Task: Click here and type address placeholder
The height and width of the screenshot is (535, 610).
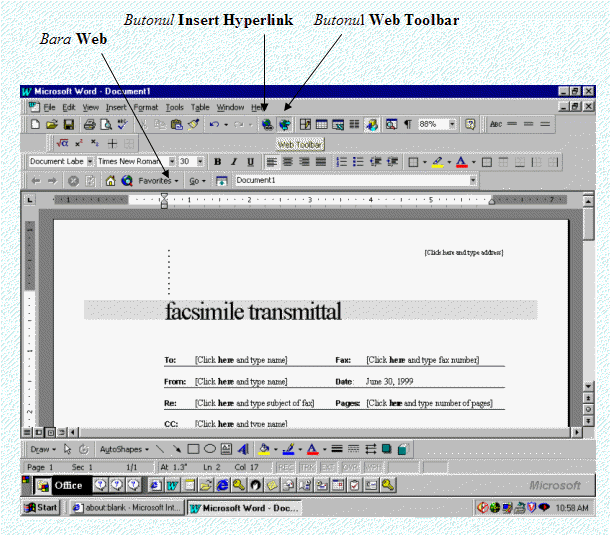Action: point(464,253)
